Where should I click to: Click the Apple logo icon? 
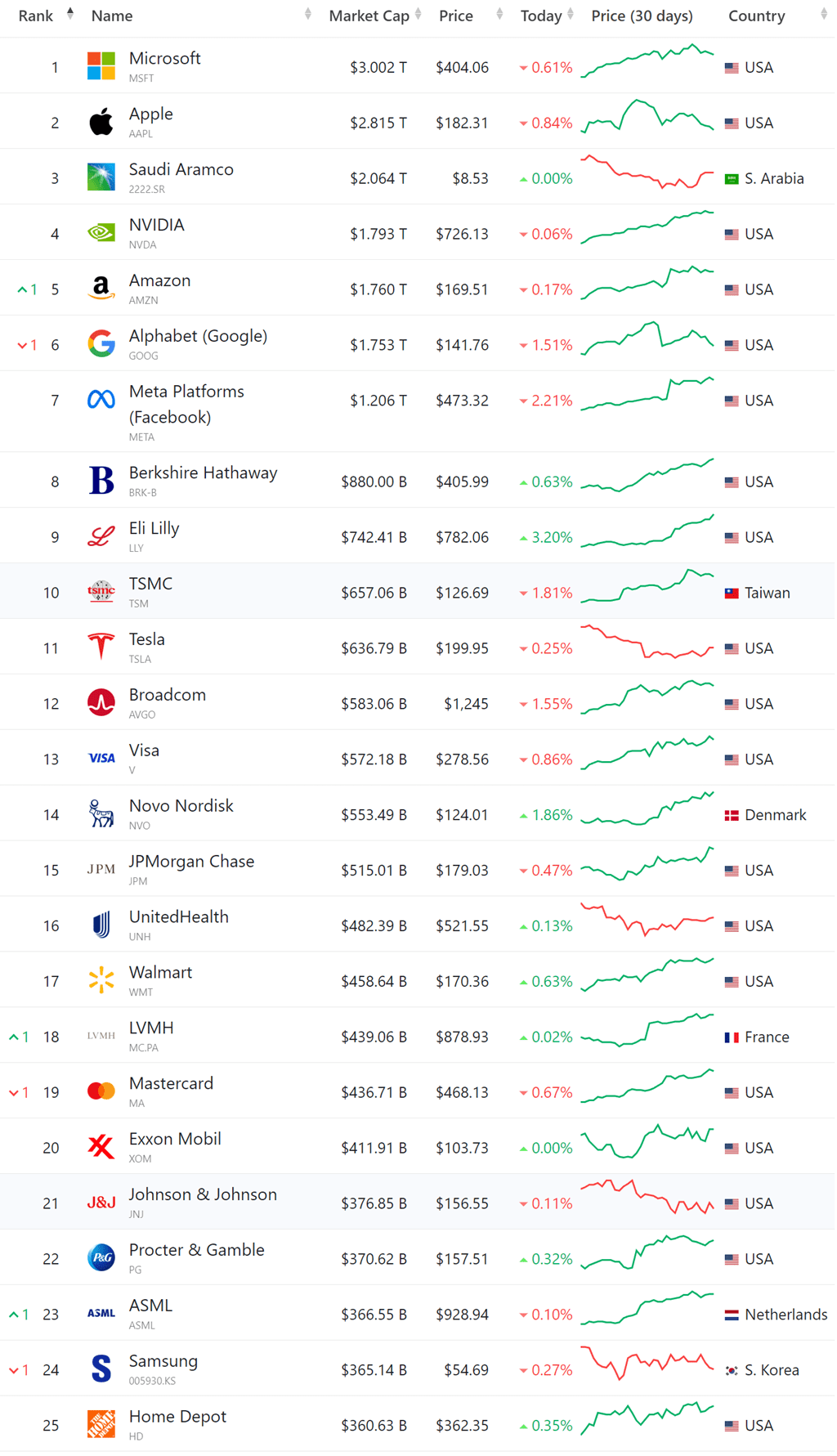101,122
